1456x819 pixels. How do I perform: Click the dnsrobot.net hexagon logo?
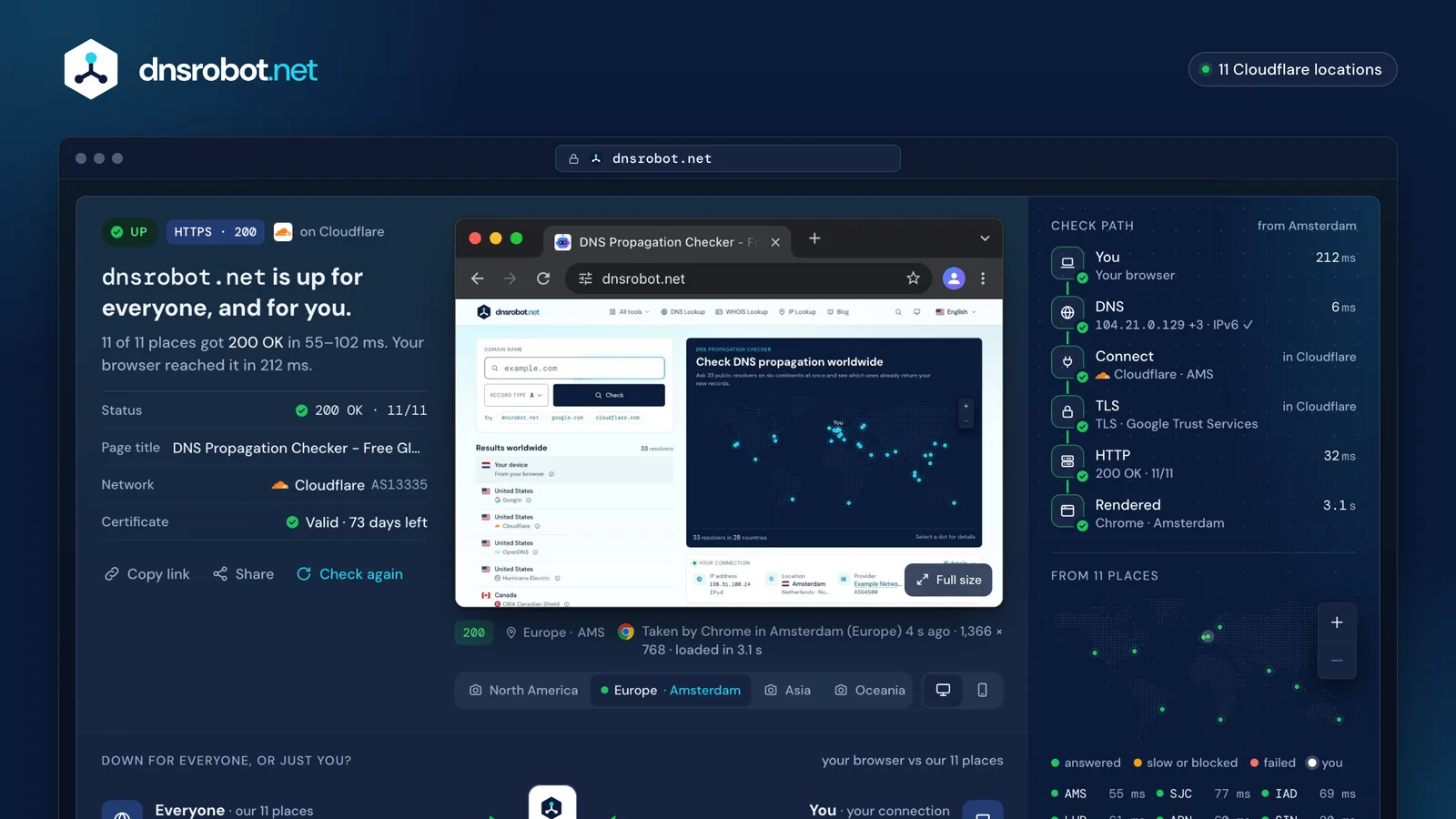point(91,69)
